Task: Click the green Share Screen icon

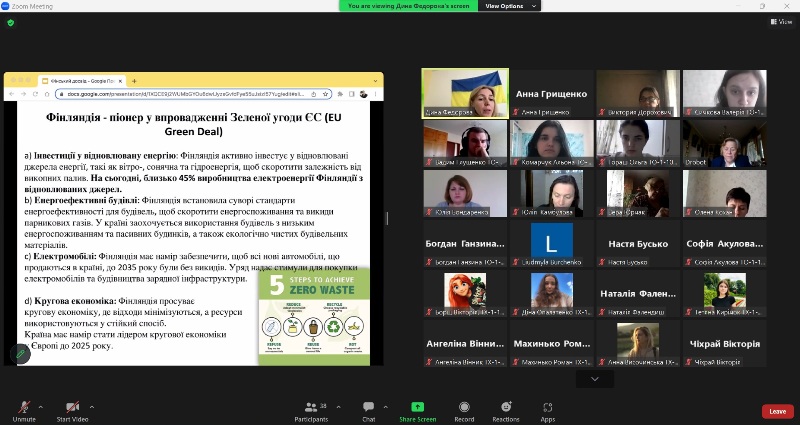Action: [x=417, y=408]
